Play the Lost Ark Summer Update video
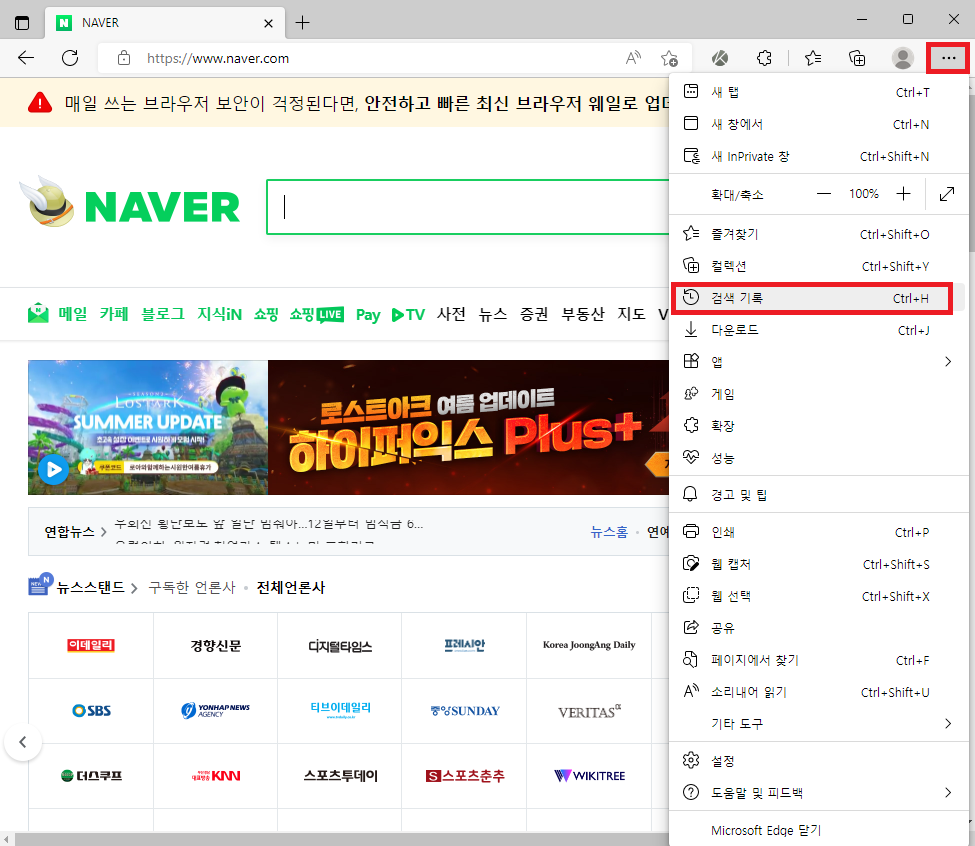This screenshot has width=975, height=846. 54,469
